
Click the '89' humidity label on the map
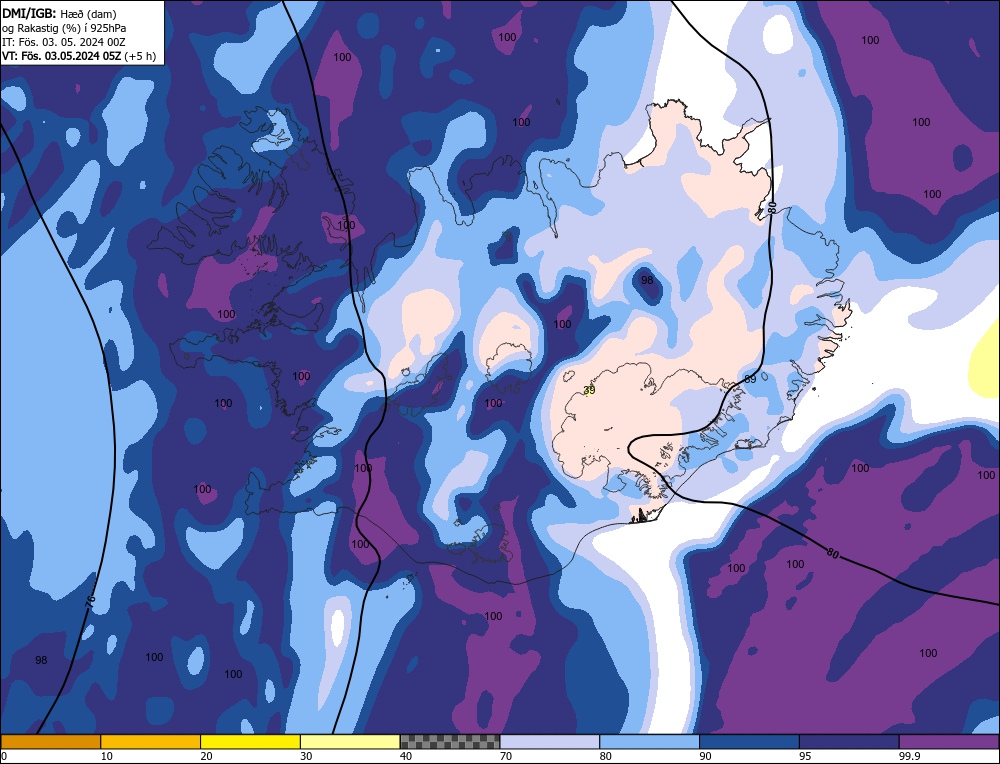[751, 379]
